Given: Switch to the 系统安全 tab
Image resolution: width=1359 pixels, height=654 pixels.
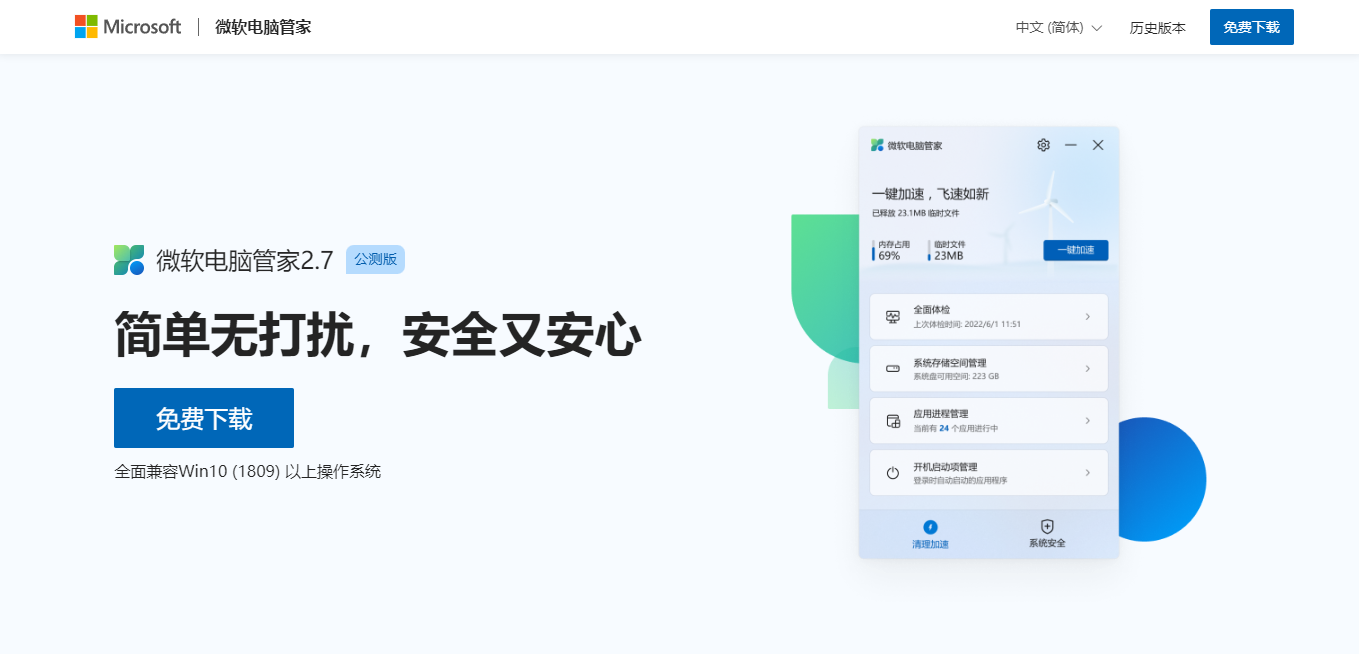Looking at the screenshot, I should tap(1046, 534).
